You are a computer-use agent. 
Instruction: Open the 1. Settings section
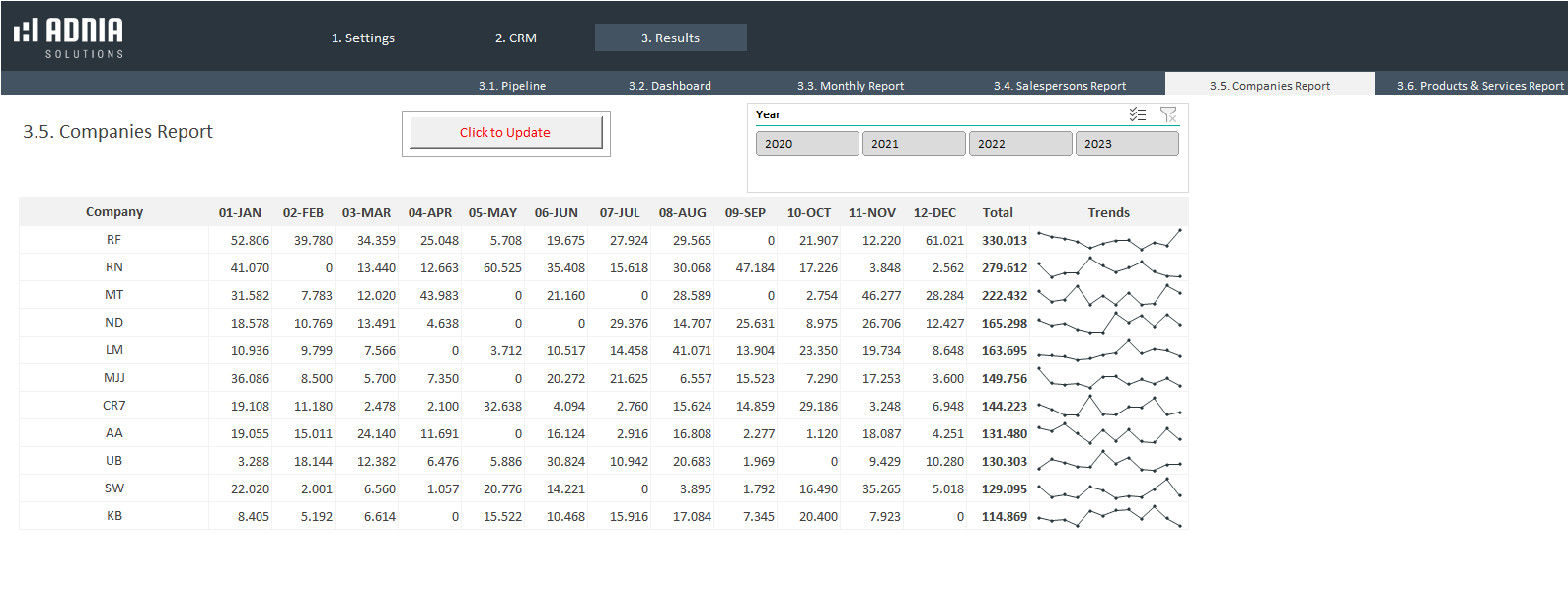point(362,38)
